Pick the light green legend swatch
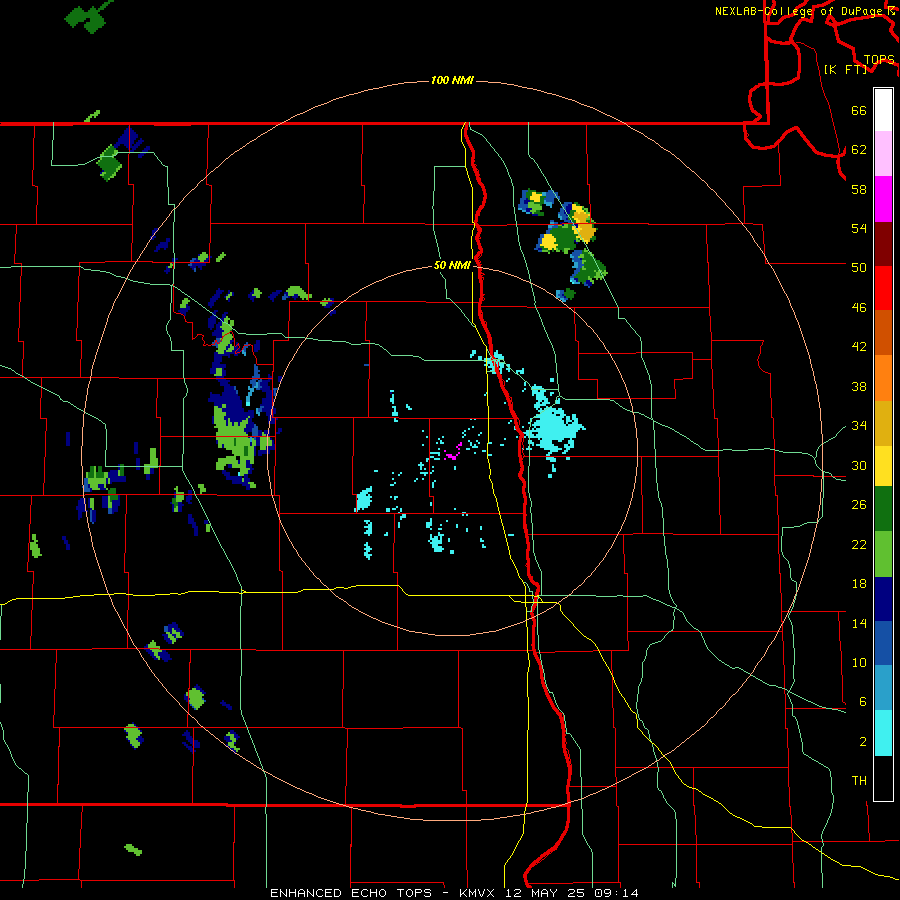 (x=883, y=554)
